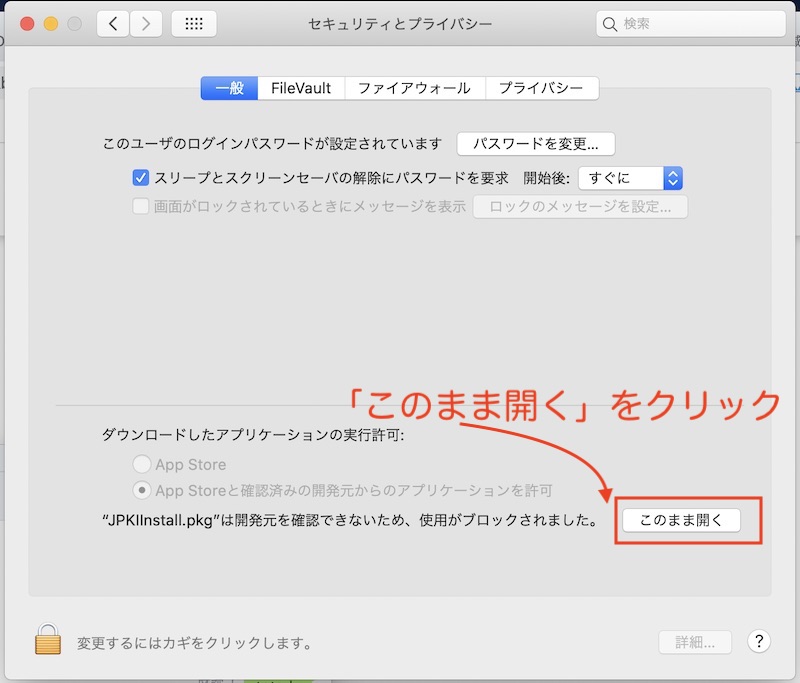800x683 pixels.
Task: Click the このまま開く button
Action: tap(681, 520)
